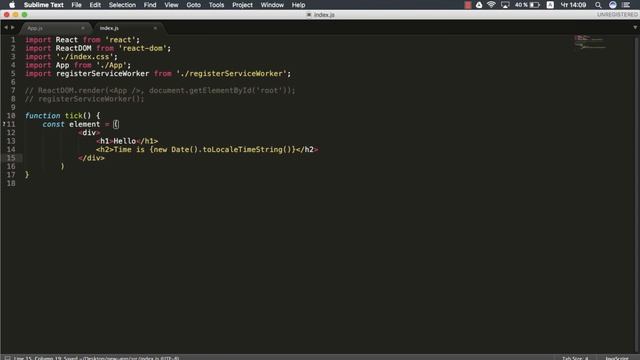Screen dimensions: 640x360
Task: Open the Selection menu
Action: coord(122,5)
